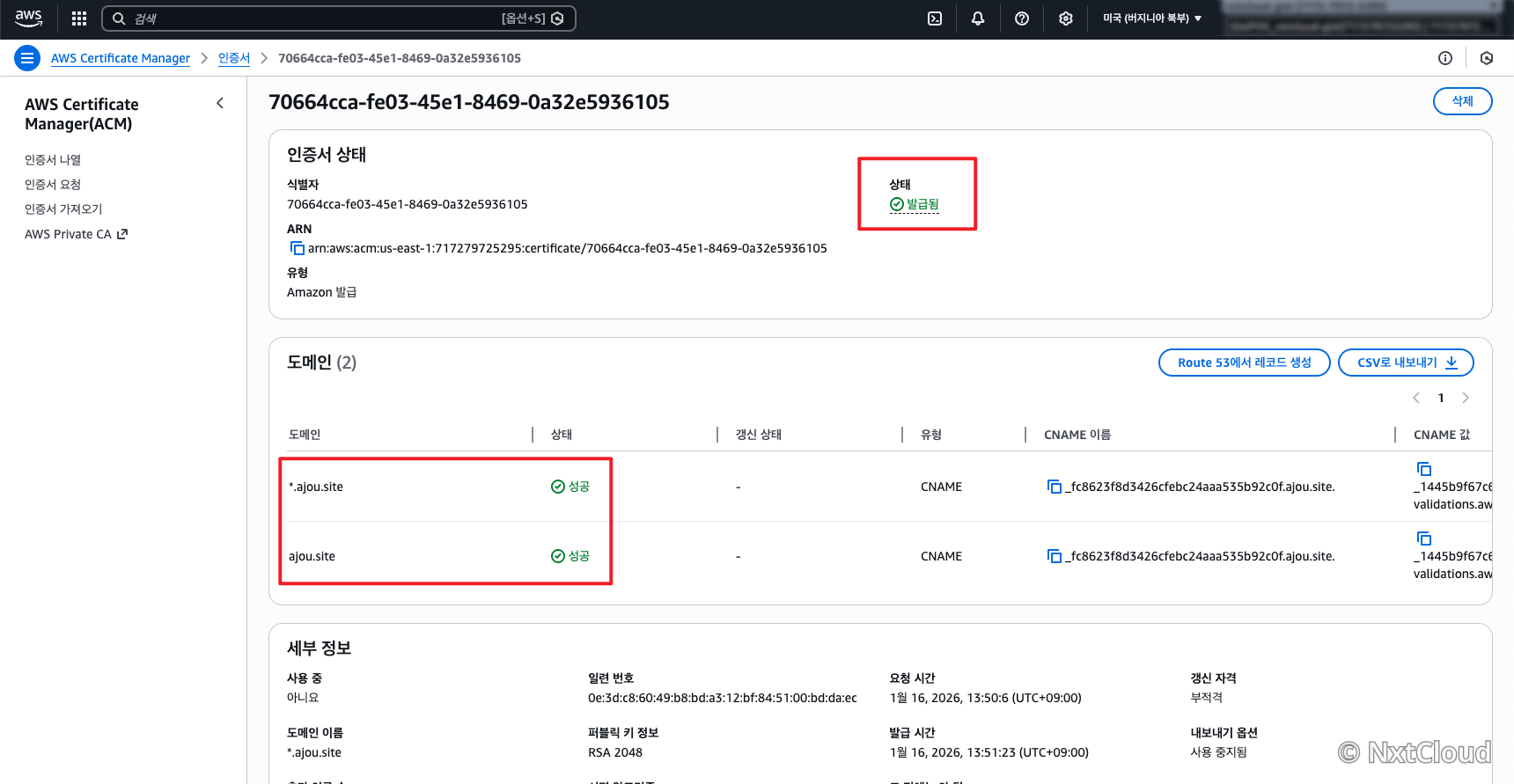Open the AWS services grid menu
Screen dimensions: 1514x784
pos(79,18)
